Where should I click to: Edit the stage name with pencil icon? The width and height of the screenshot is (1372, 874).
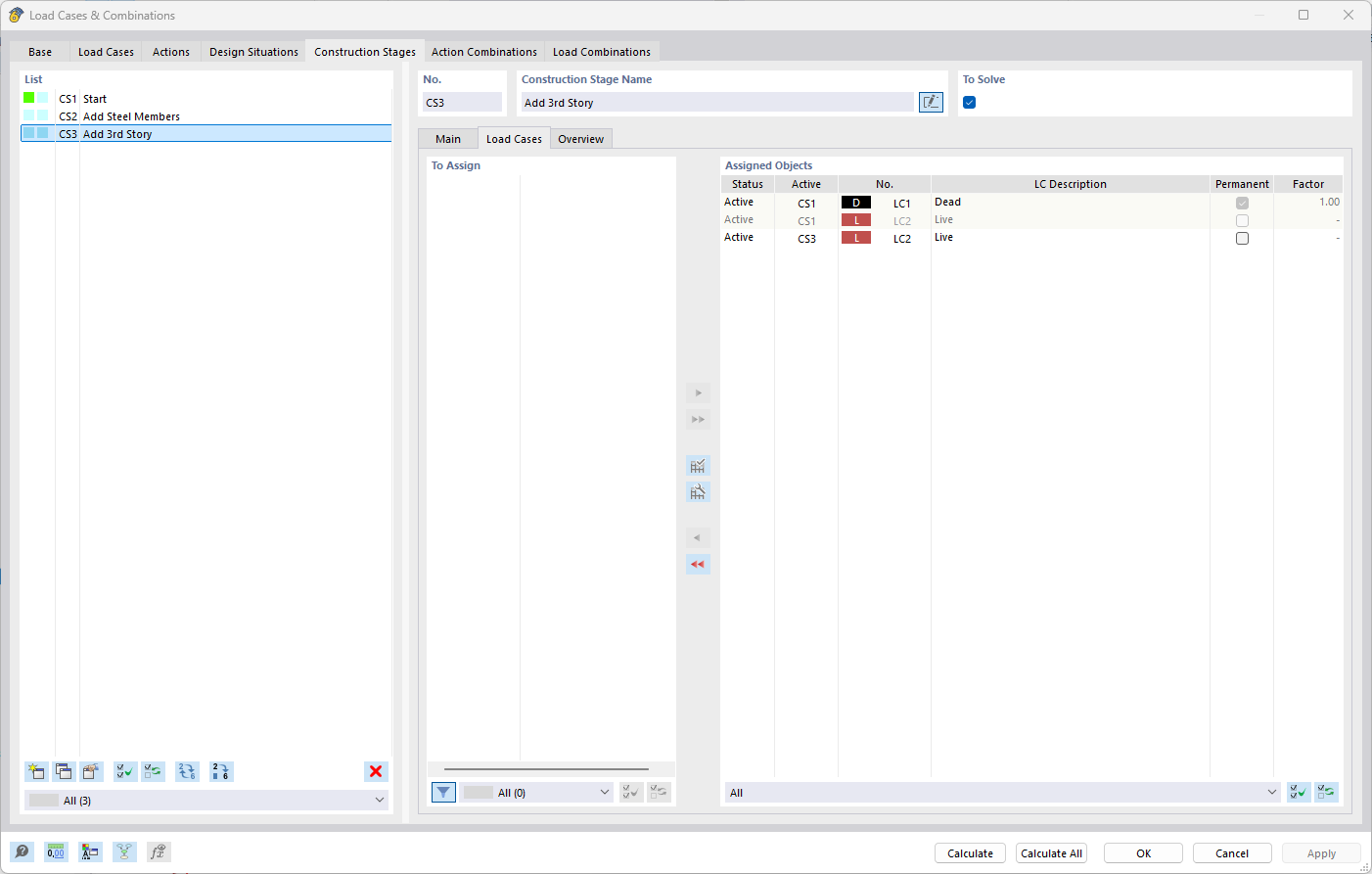[931, 102]
